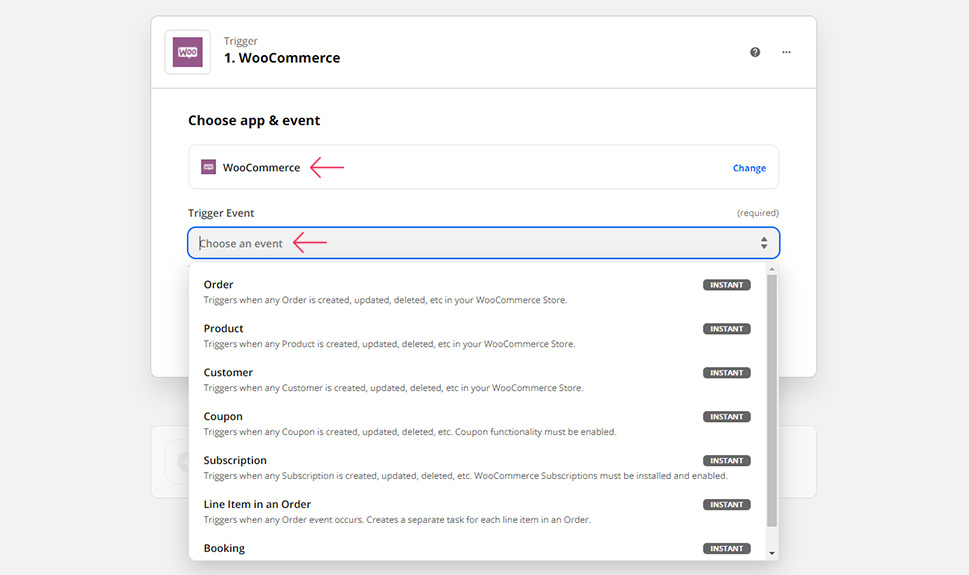Click the INSTANT badge for Subscription

(727, 461)
